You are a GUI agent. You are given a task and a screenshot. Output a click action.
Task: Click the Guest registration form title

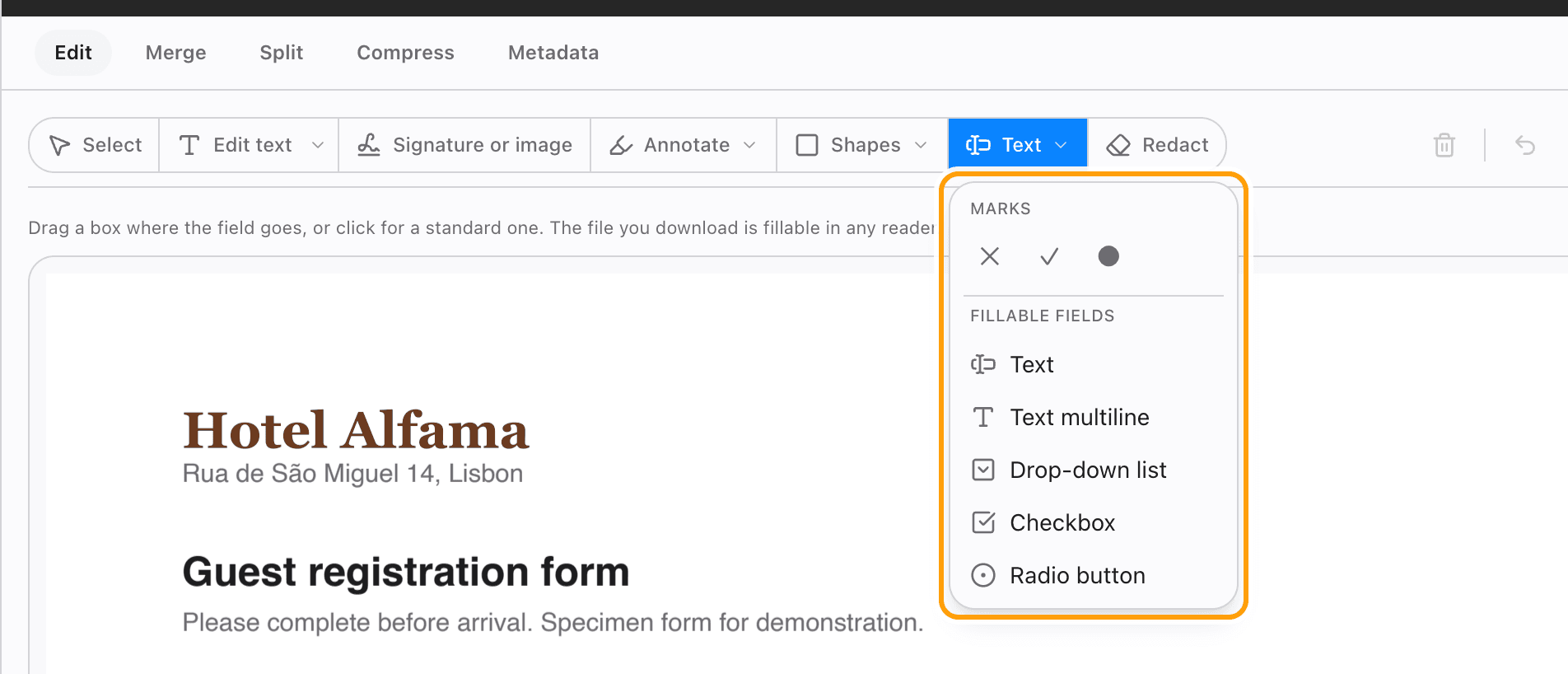[406, 572]
